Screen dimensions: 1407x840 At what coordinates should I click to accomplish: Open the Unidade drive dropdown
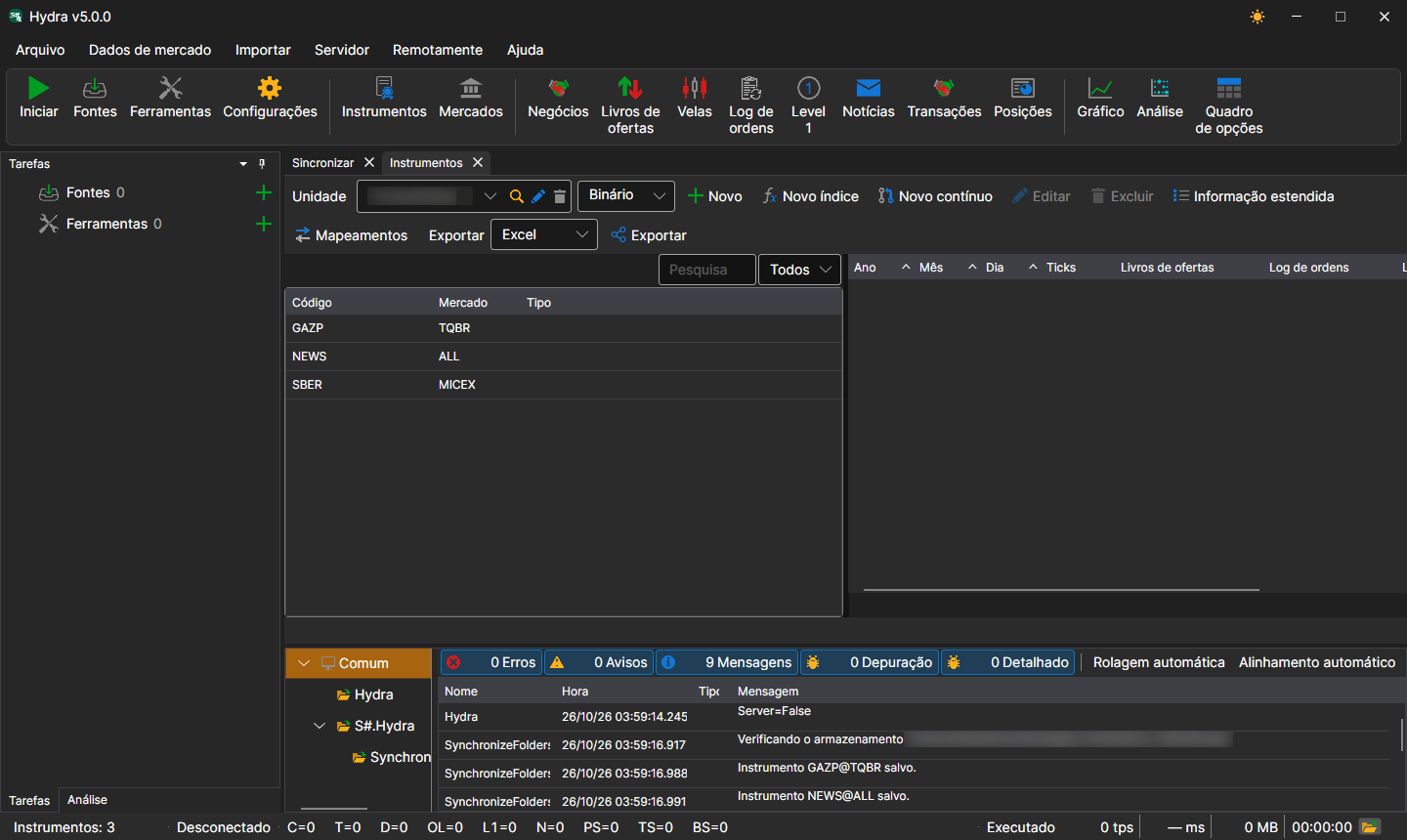[490, 196]
